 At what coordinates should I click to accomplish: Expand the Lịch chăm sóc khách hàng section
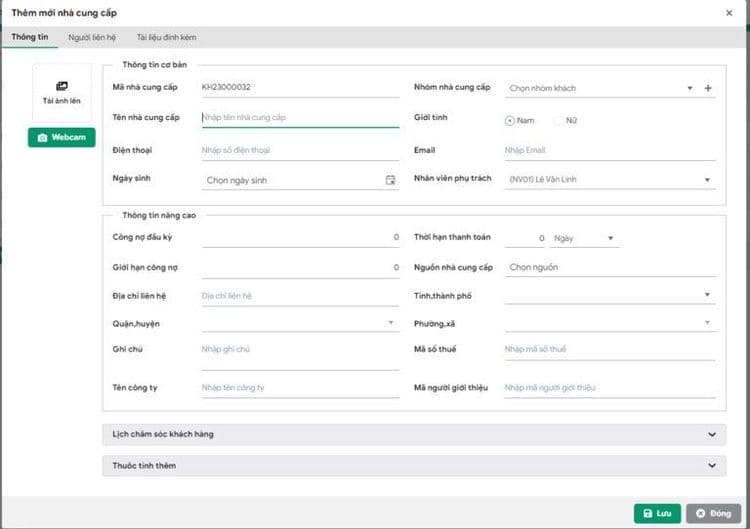click(x=413, y=434)
